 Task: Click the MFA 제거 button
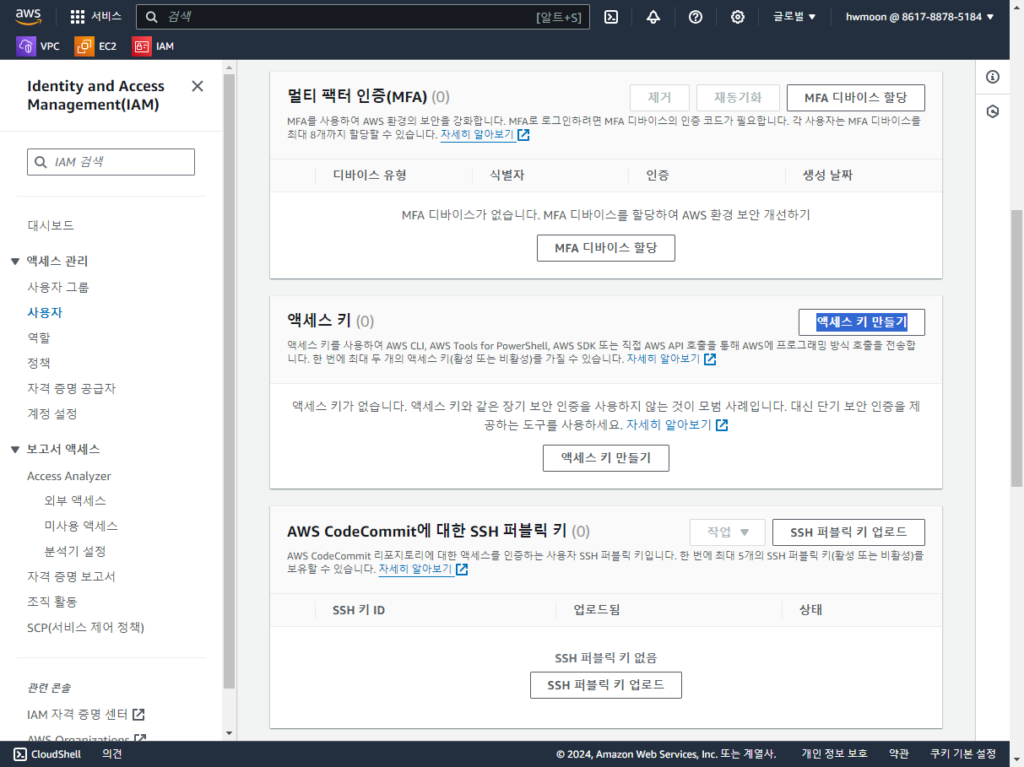click(x=660, y=98)
